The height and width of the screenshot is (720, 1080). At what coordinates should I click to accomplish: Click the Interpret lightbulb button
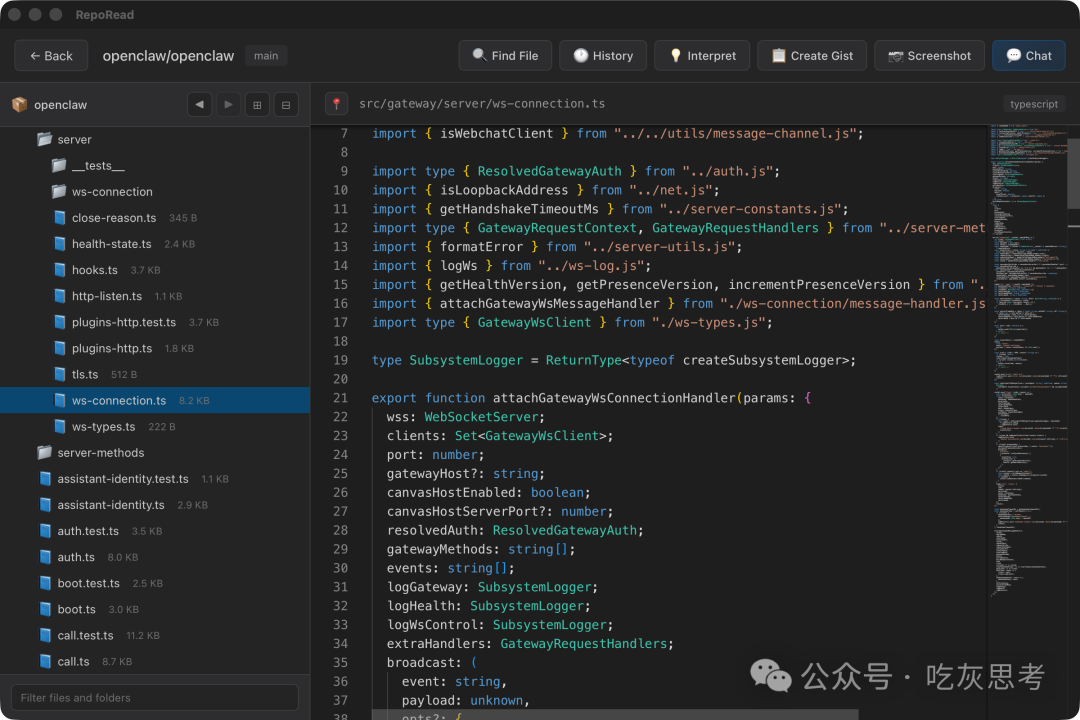point(702,56)
